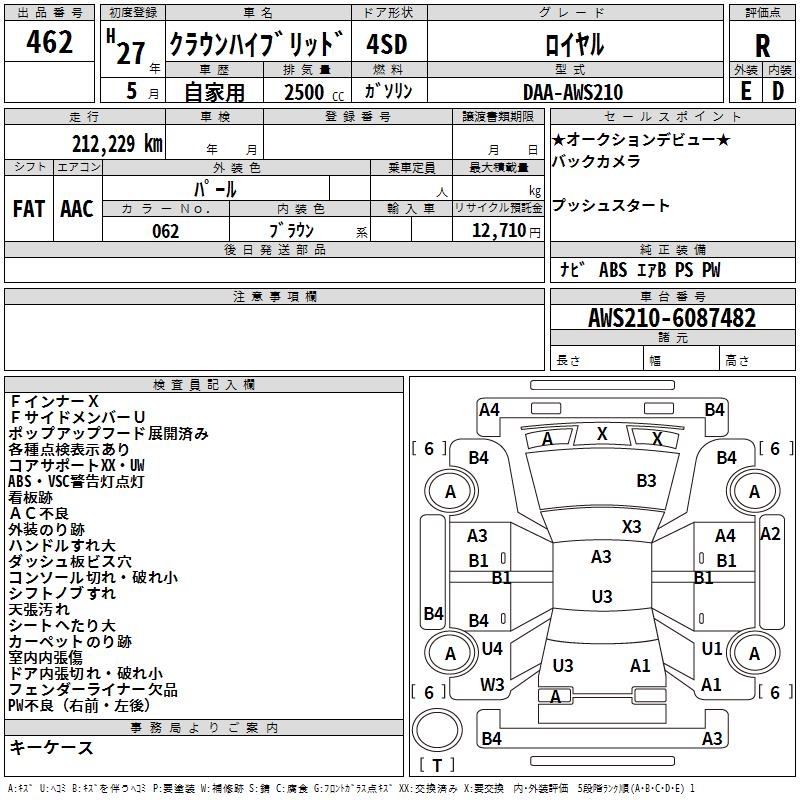800x800 pixels.
Task: Click the A2 mark on the right side sill
Action: 770,534
